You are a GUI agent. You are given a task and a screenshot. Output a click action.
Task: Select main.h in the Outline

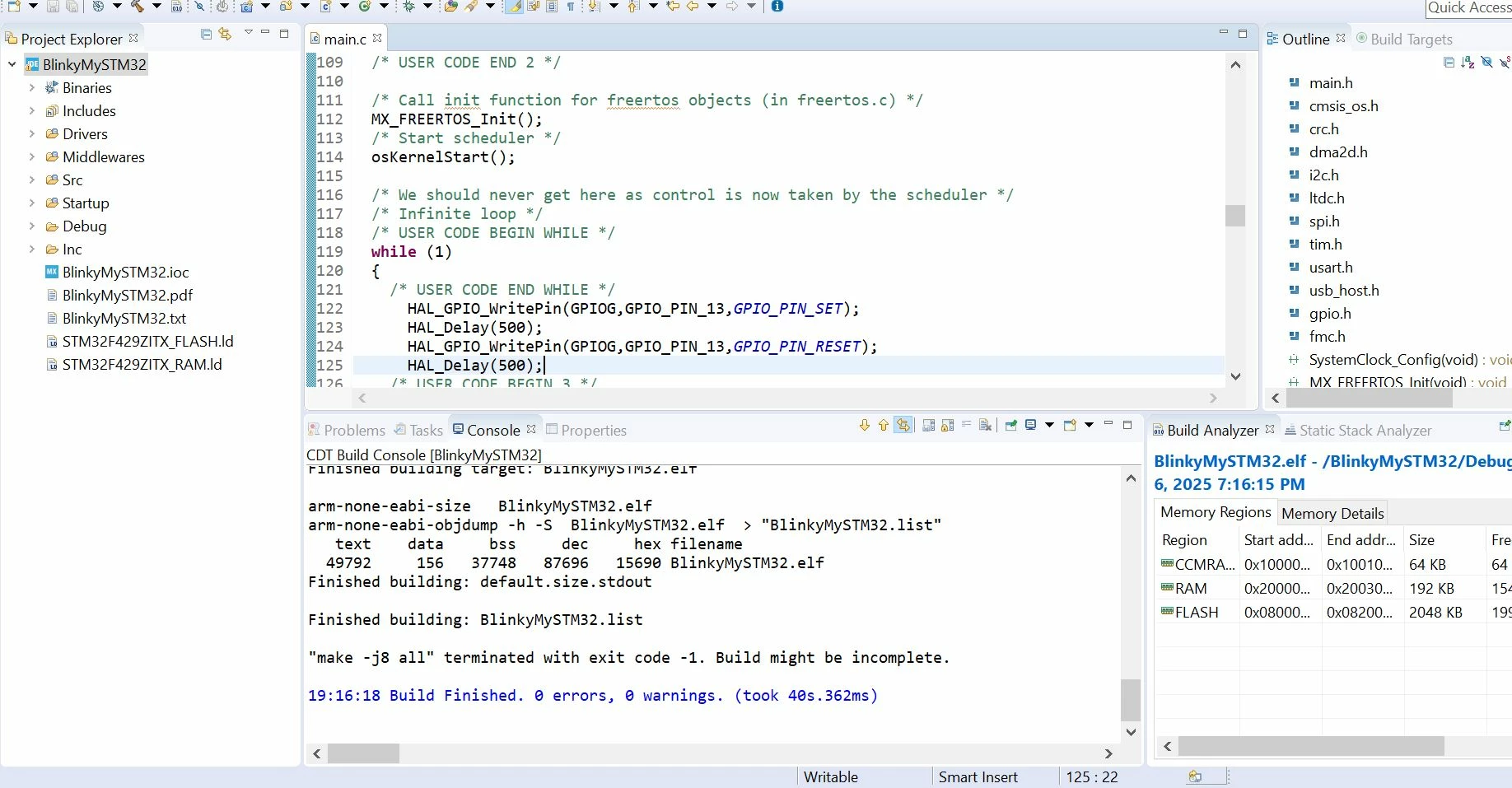[x=1331, y=82]
